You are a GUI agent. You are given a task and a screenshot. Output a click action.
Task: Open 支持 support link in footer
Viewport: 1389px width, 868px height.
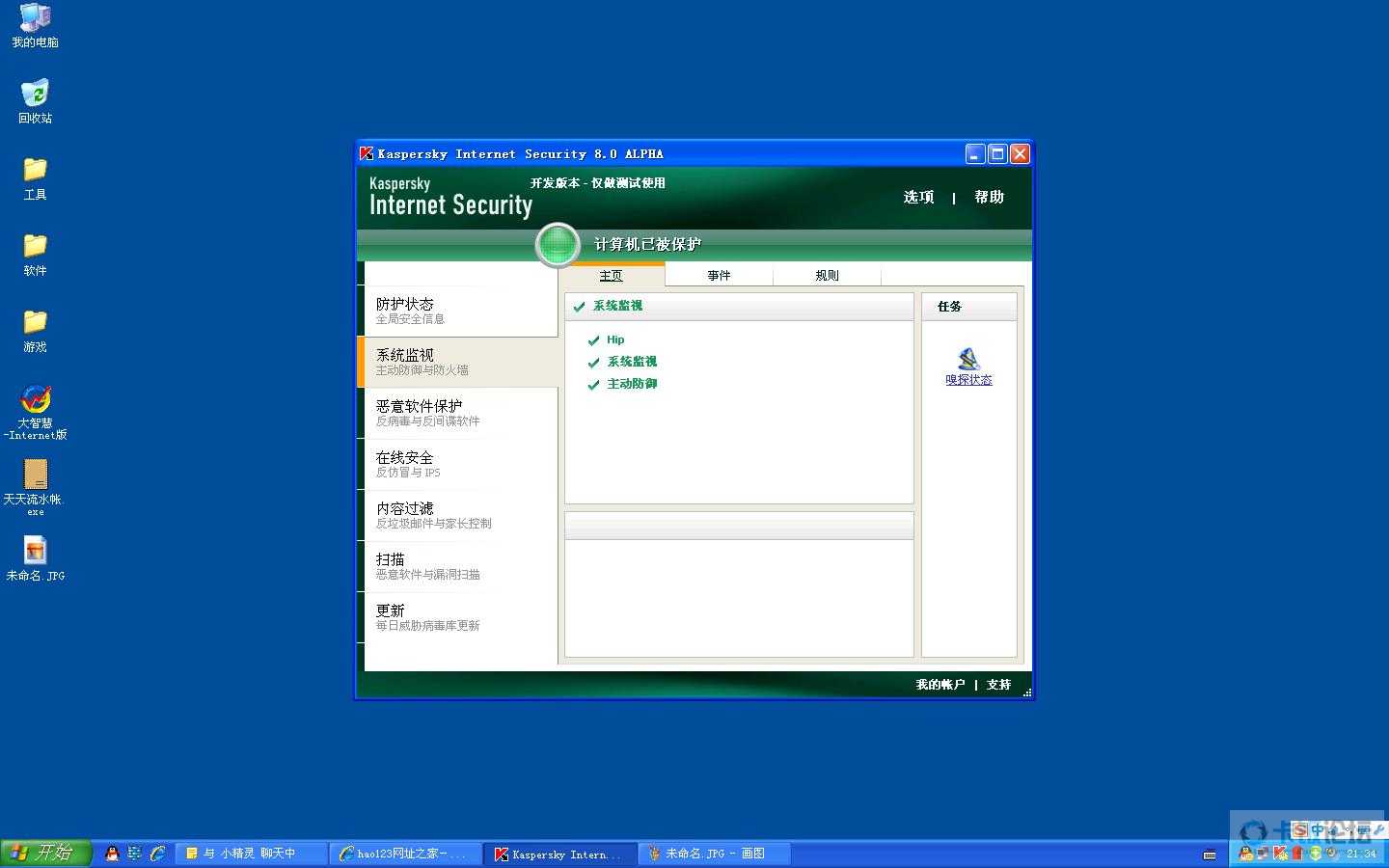(x=998, y=685)
